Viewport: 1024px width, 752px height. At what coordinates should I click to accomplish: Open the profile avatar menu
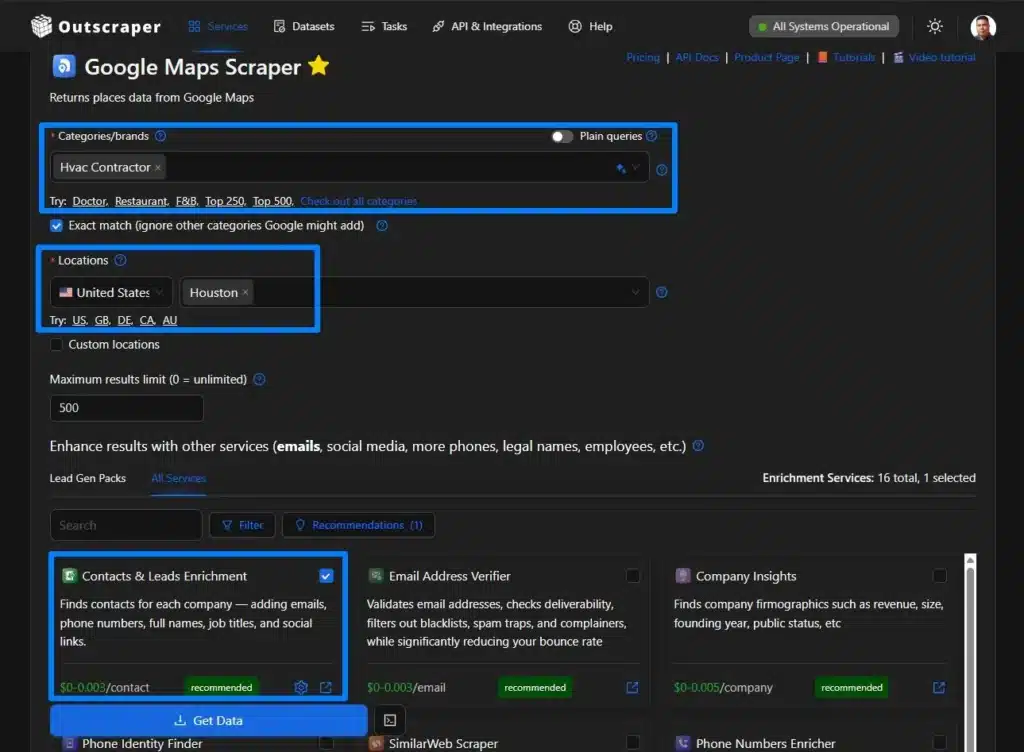pos(981,26)
